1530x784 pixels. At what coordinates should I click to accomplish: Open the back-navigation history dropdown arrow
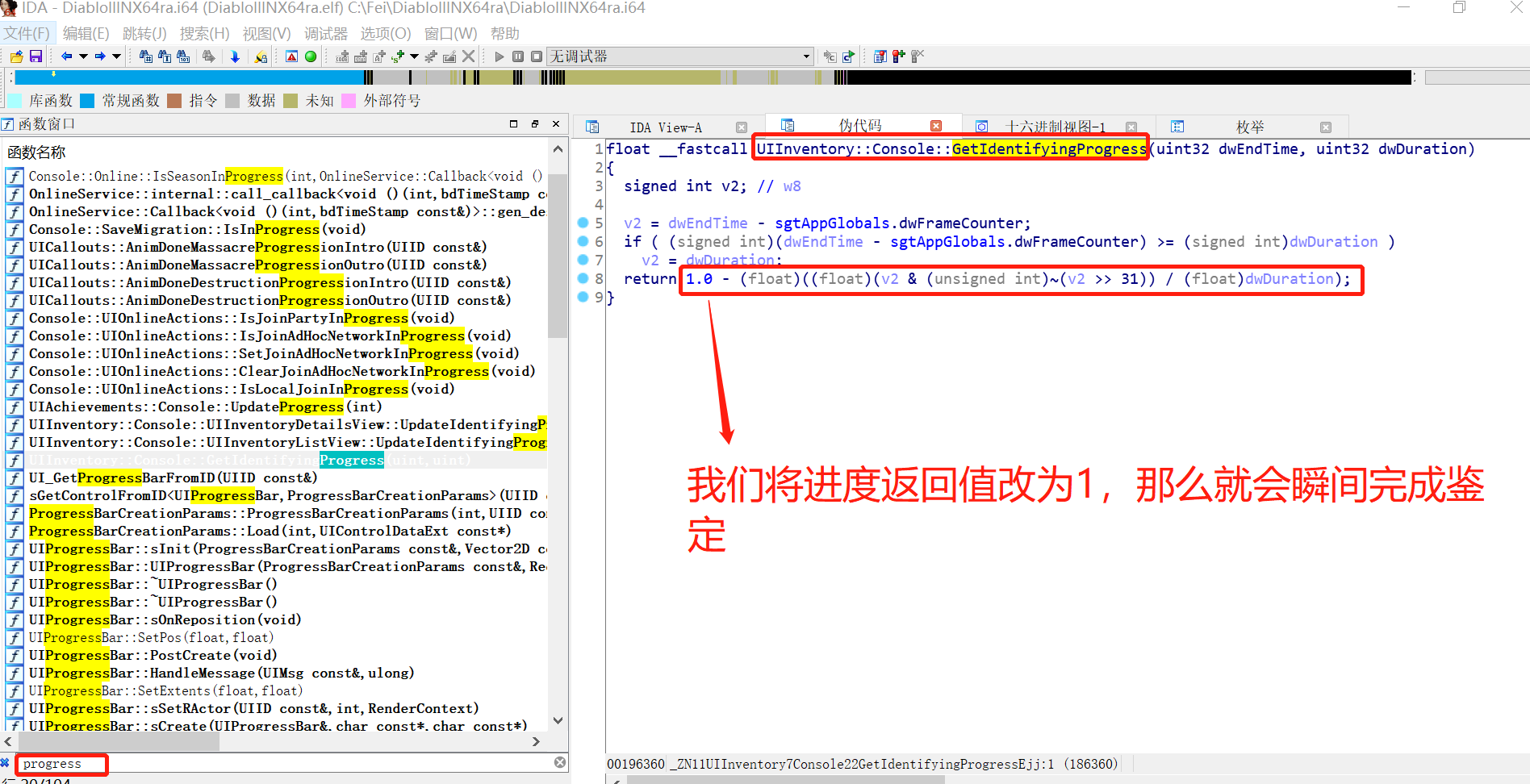83,56
